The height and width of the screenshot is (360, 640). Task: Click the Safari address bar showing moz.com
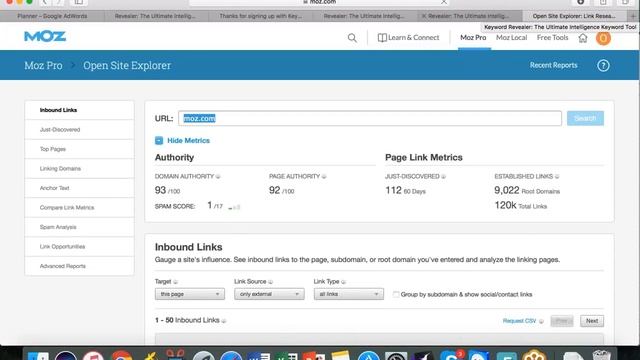tap(319, 2)
